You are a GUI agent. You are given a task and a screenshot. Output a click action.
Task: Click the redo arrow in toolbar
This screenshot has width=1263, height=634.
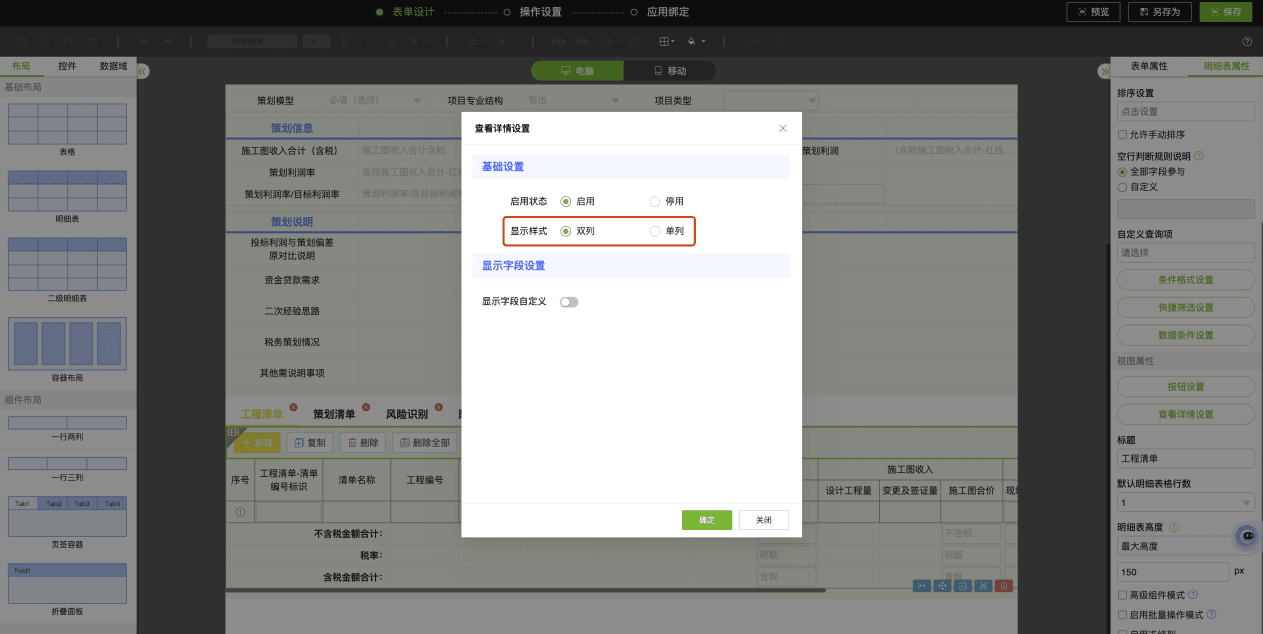click(x=167, y=41)
